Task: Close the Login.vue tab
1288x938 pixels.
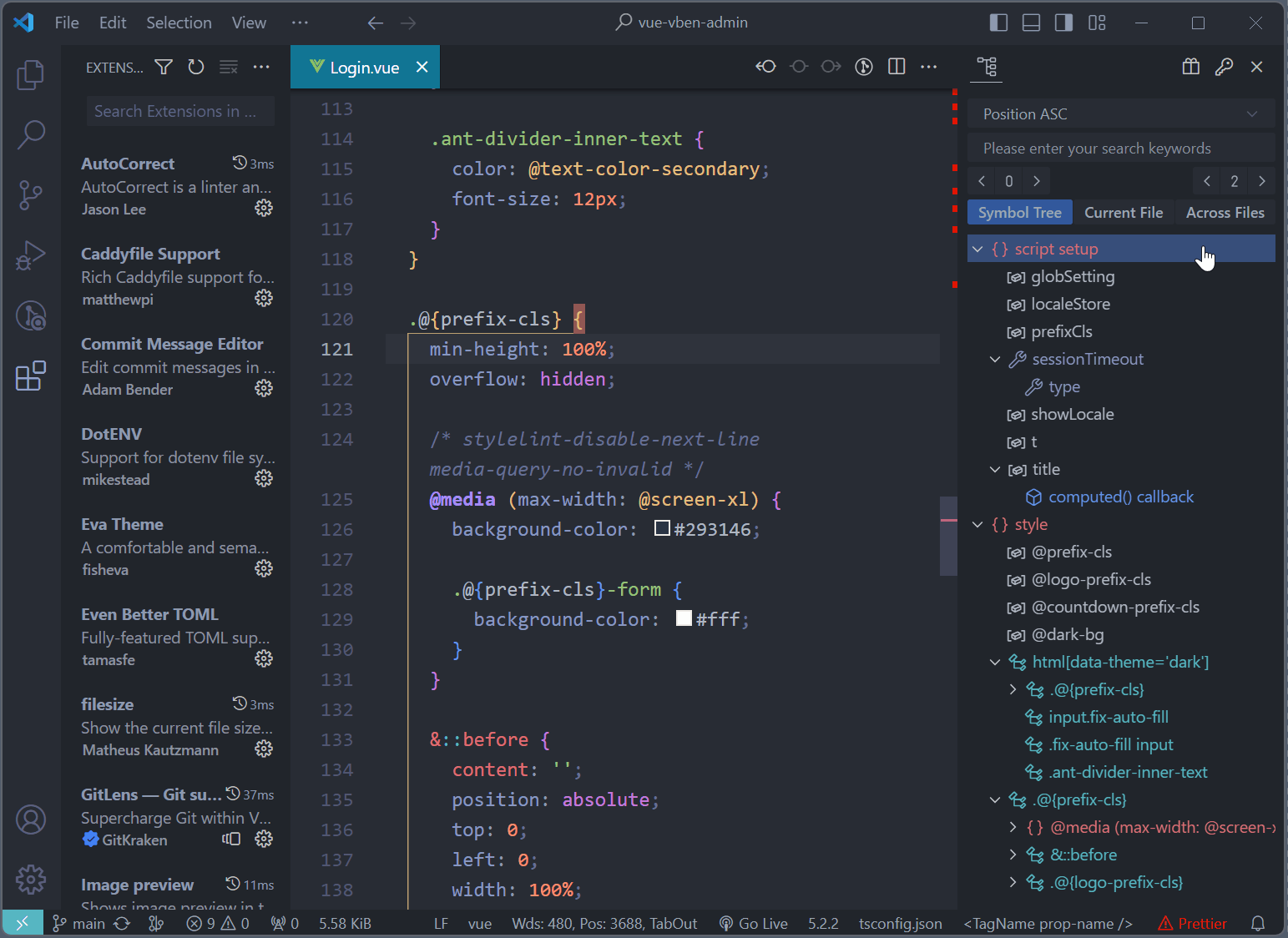Action: [x=422, y=67]
